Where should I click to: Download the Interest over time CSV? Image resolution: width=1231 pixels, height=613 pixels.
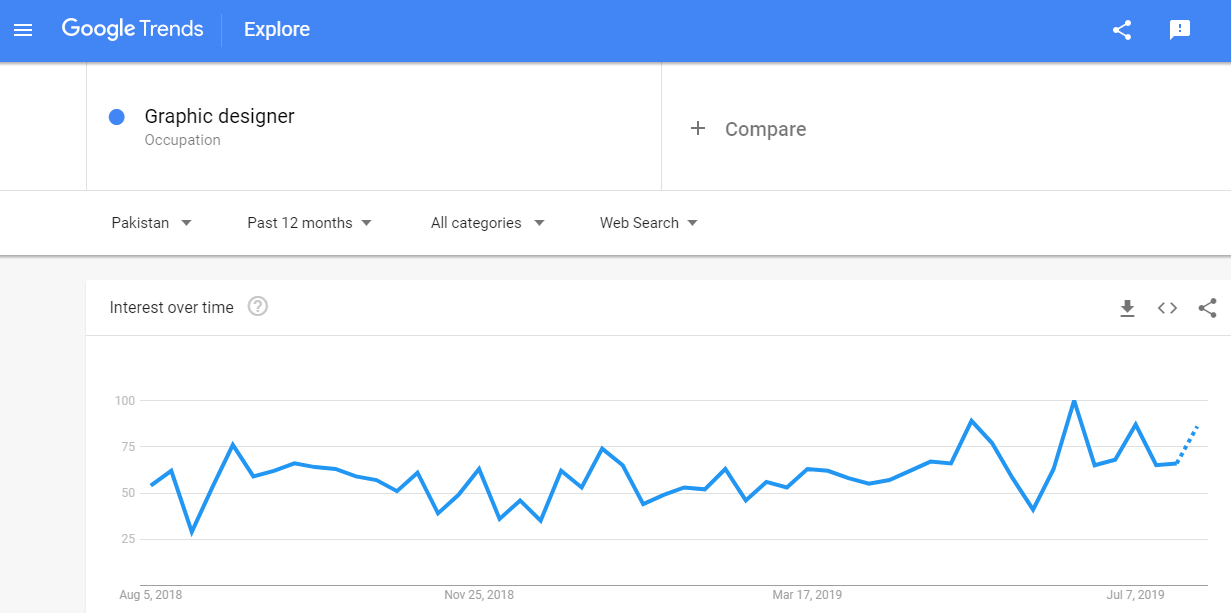[1127, 308]
